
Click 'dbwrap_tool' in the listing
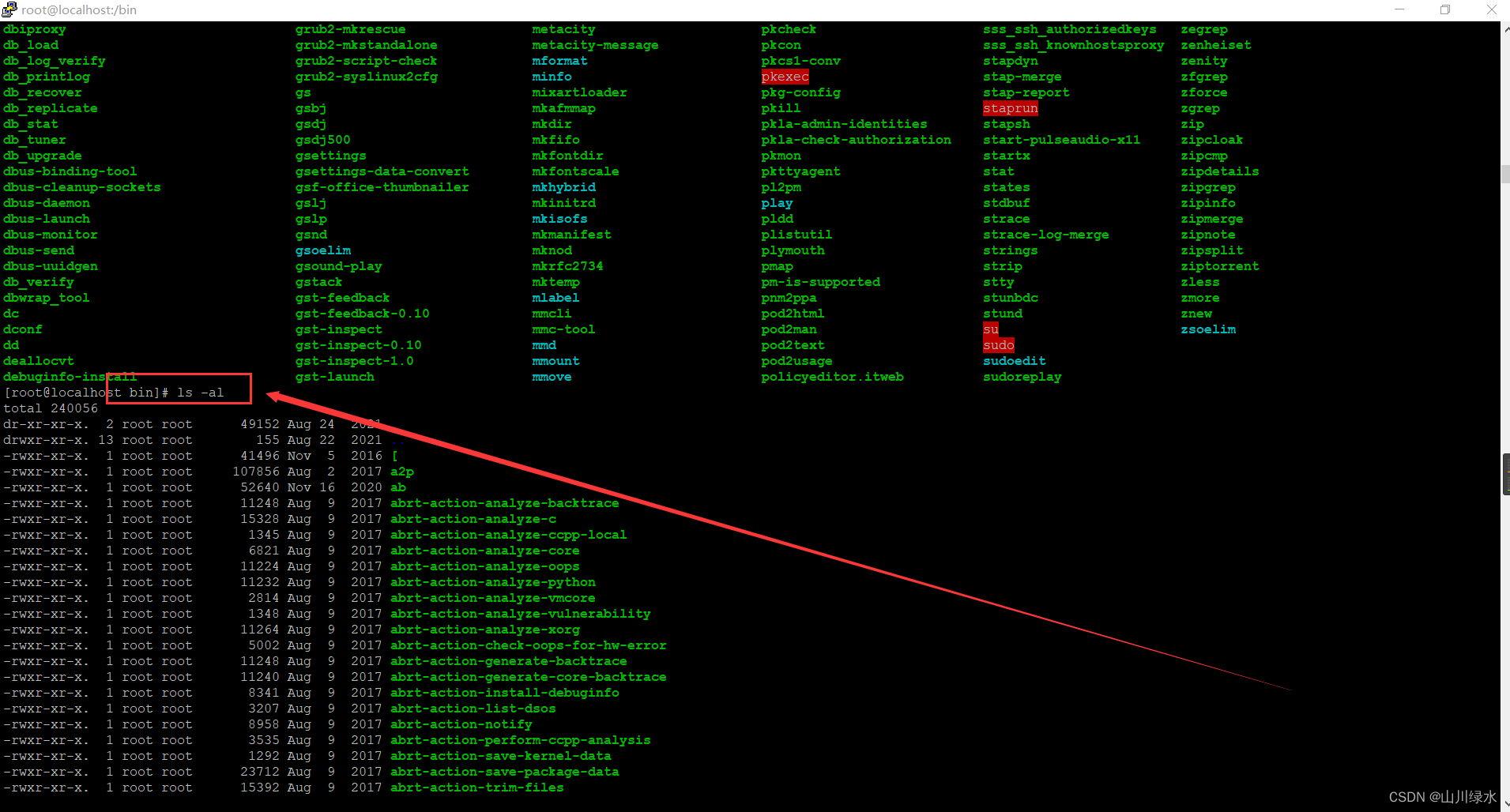47,298
